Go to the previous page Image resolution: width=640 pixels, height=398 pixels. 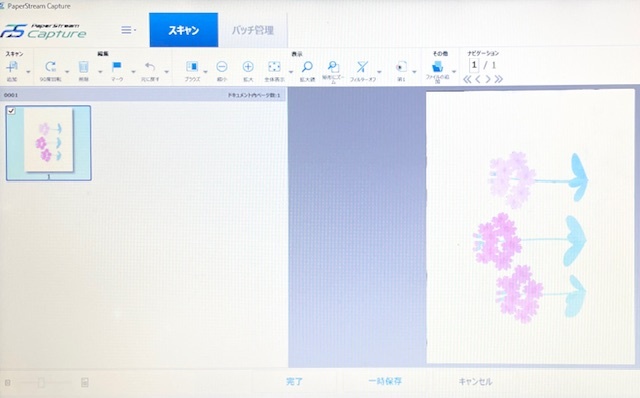478,79
